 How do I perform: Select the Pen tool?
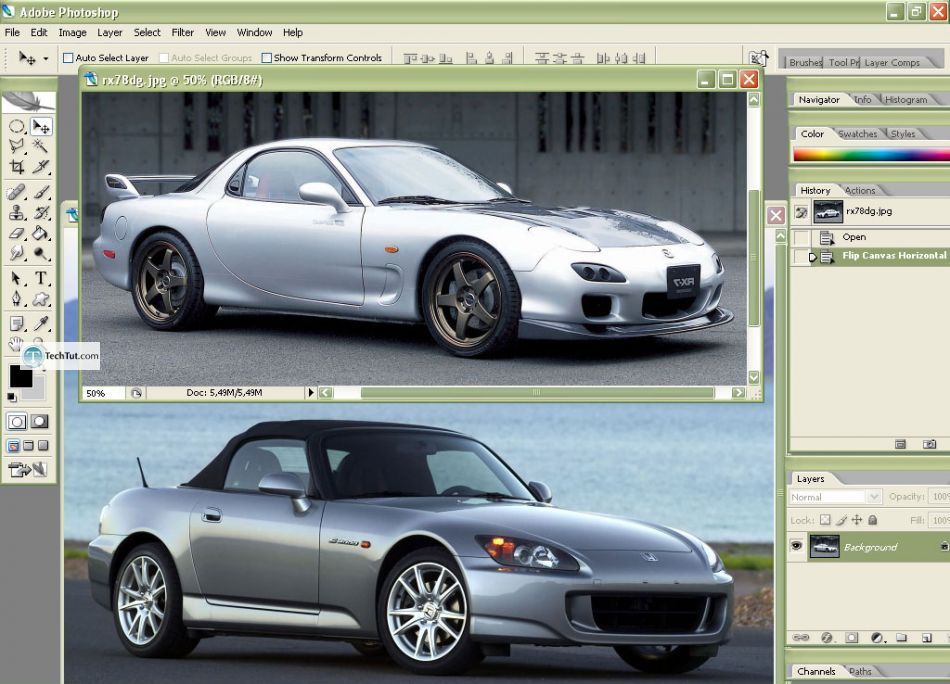point(16,298)
